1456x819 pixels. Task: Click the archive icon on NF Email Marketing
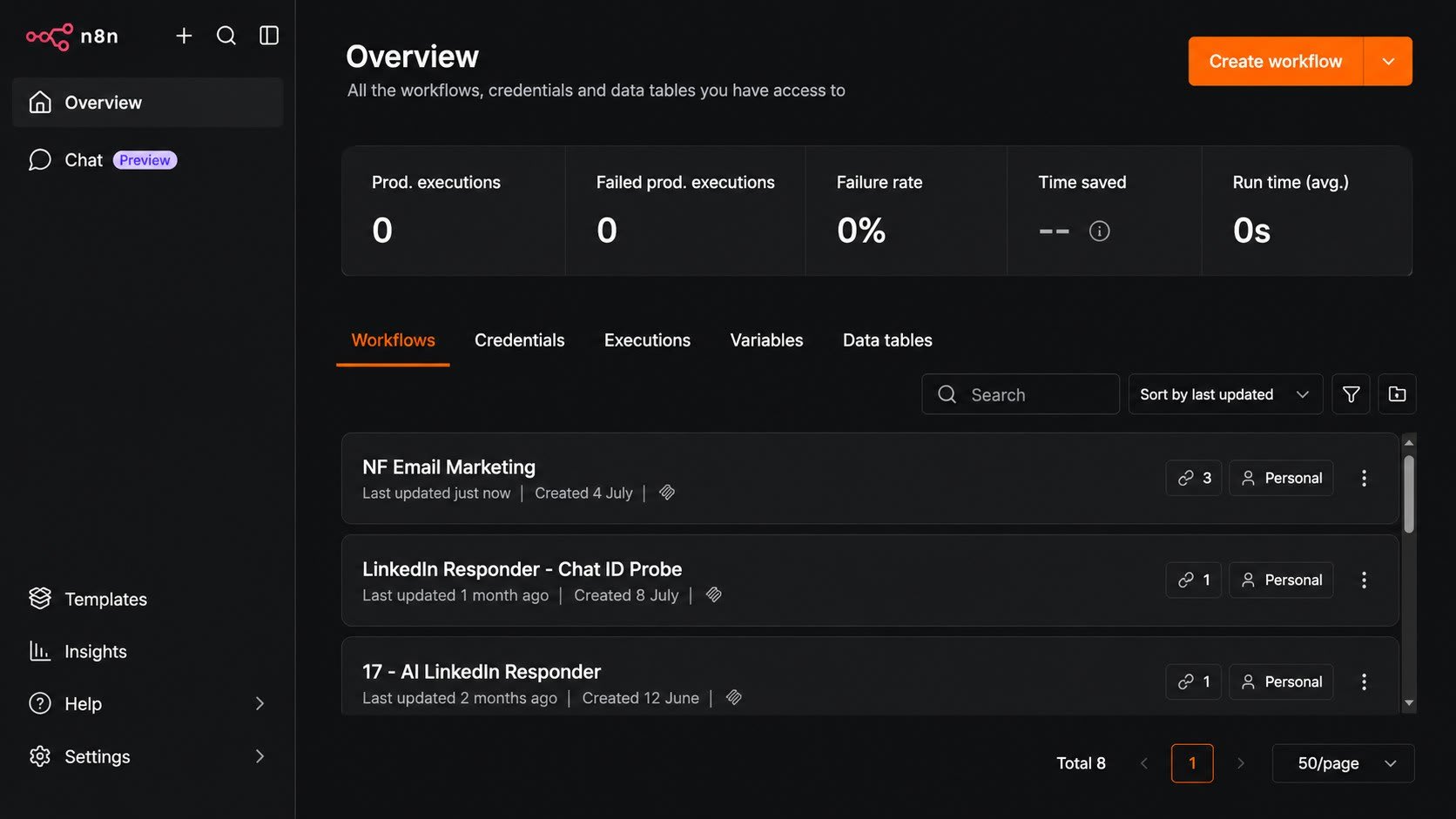pos(667,493)
